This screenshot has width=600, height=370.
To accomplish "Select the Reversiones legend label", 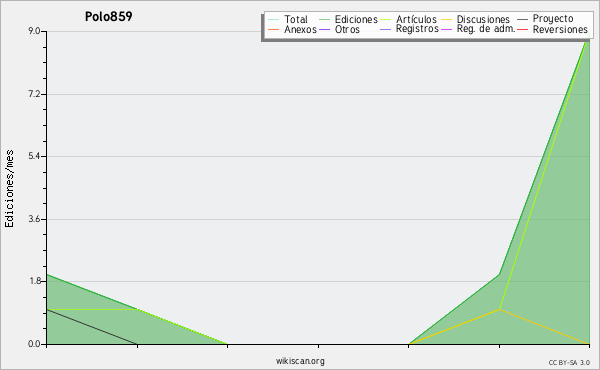I will pos(560,29).
